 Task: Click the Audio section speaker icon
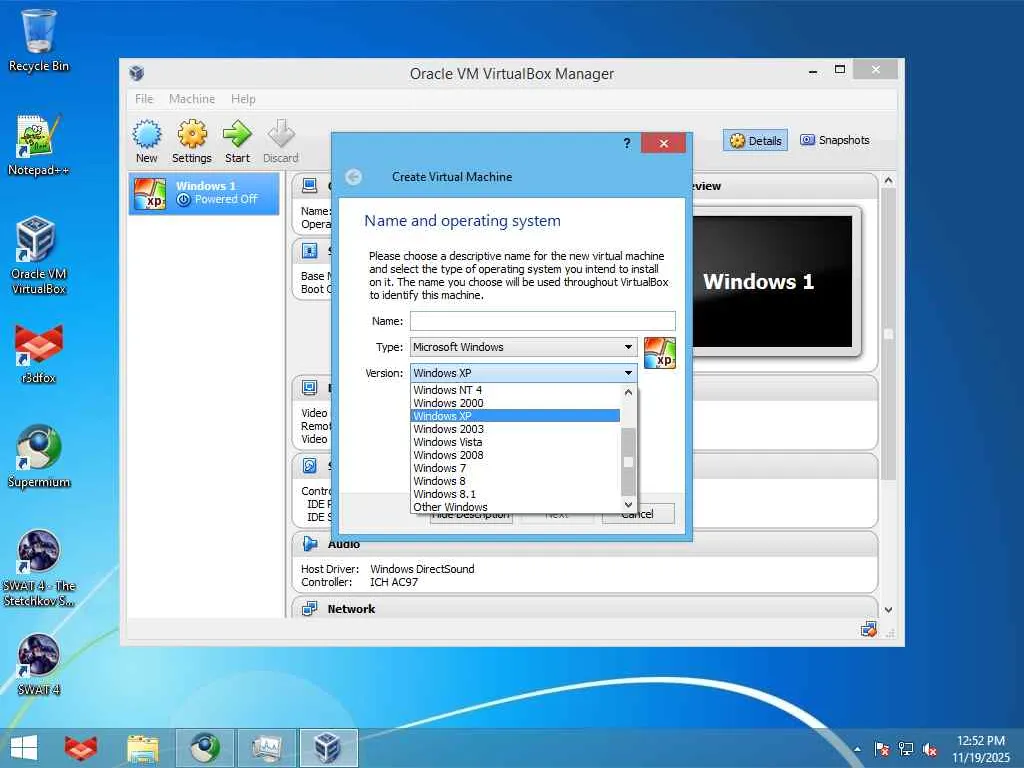pos(310,543)
